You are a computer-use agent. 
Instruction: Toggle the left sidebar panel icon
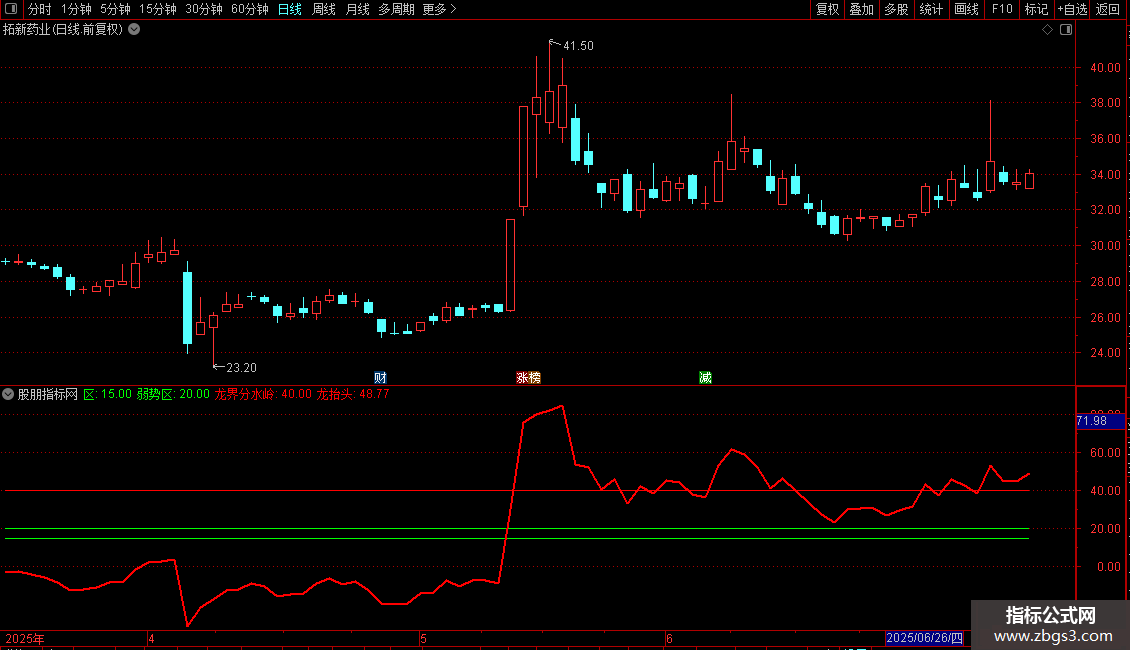(x=11, y=9)
